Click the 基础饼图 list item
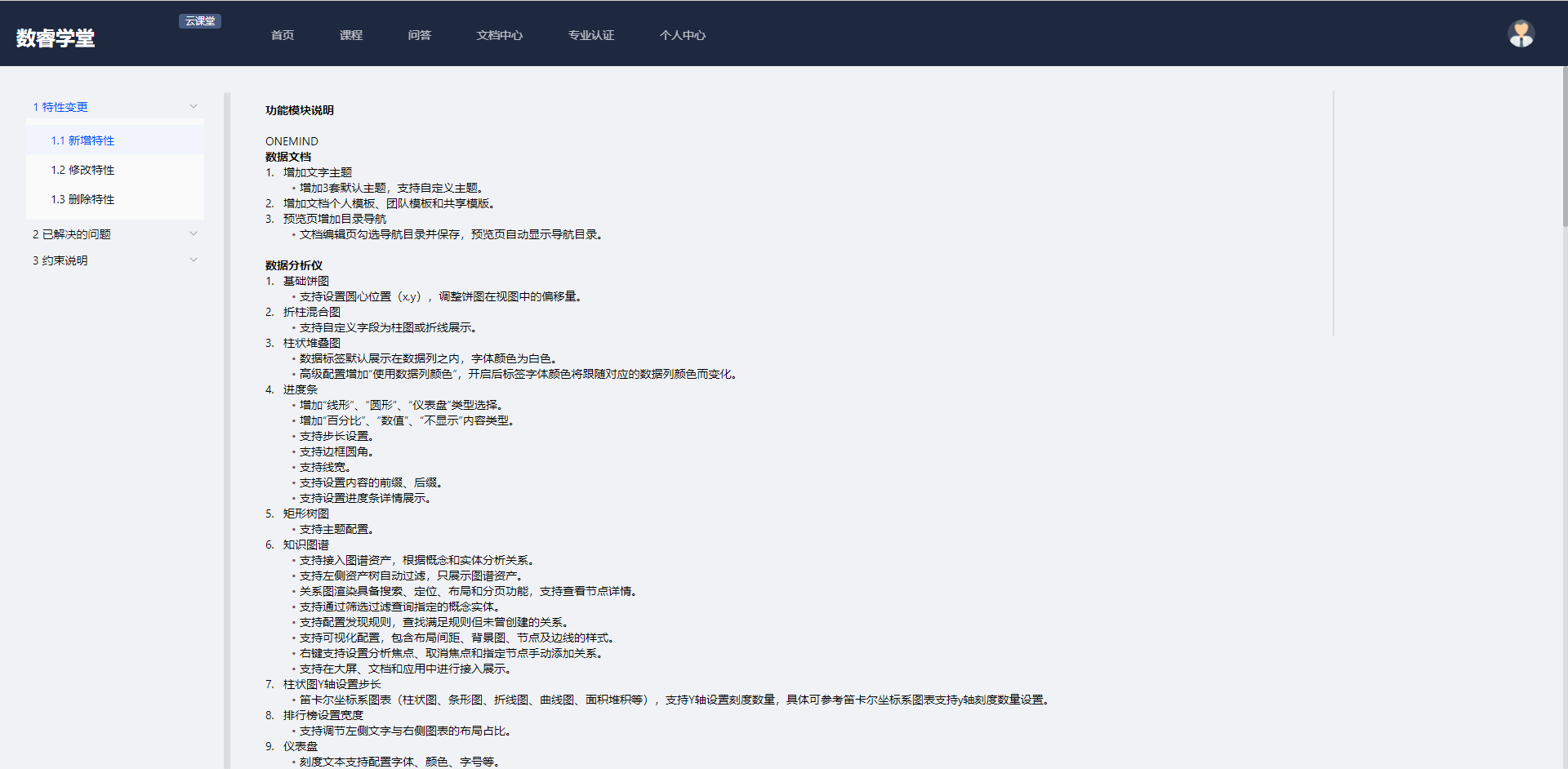Image resolution: width=1568 pixels, height=769 pixels. (x=306, y=281)
